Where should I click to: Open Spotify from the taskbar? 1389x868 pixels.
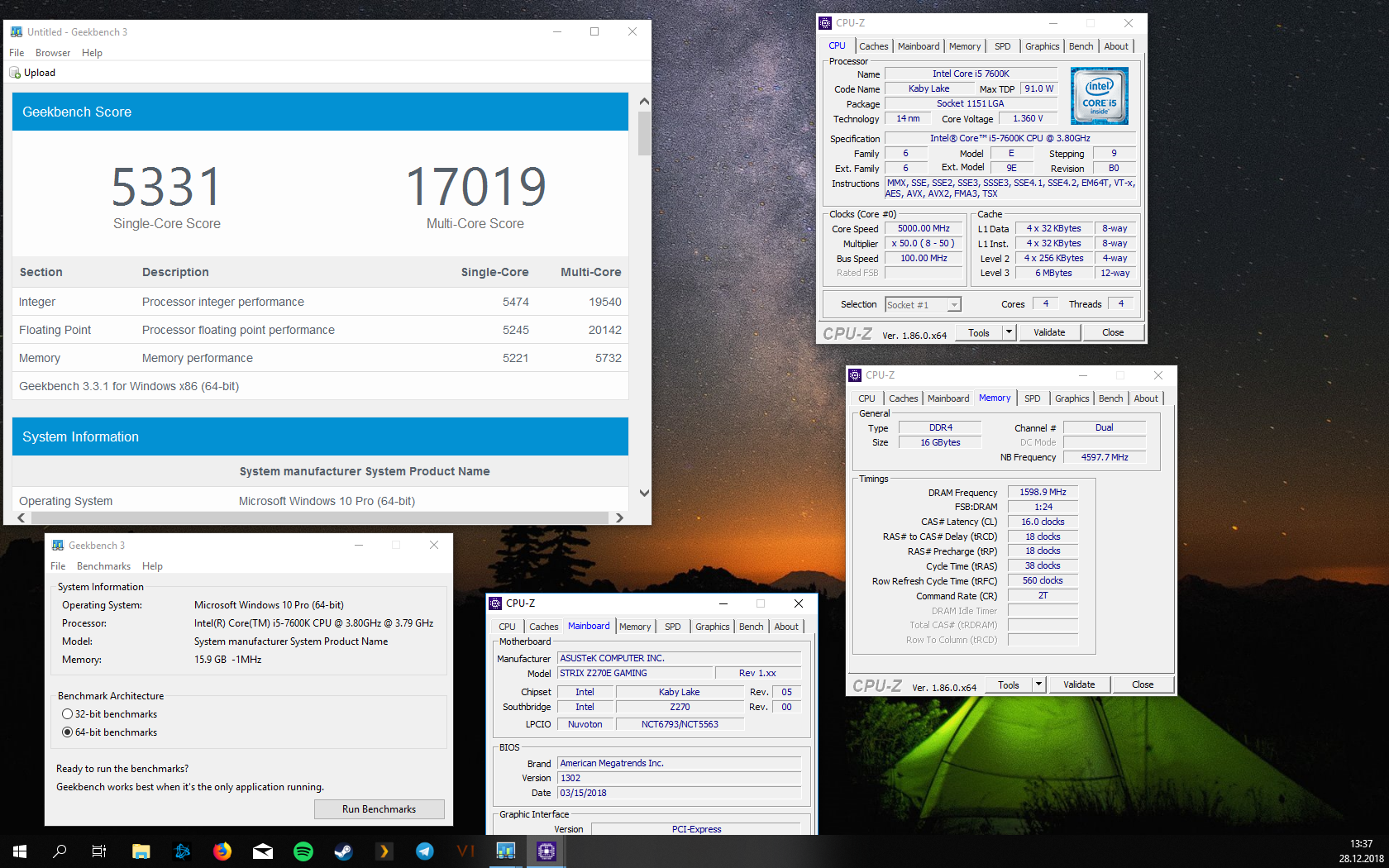click(303, 851)
